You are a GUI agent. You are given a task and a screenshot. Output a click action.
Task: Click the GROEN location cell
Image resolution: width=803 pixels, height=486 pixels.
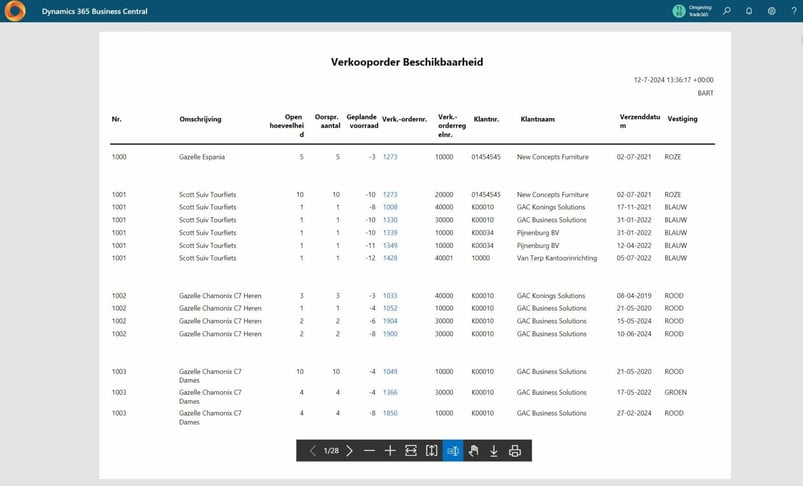tap(675, 392)
